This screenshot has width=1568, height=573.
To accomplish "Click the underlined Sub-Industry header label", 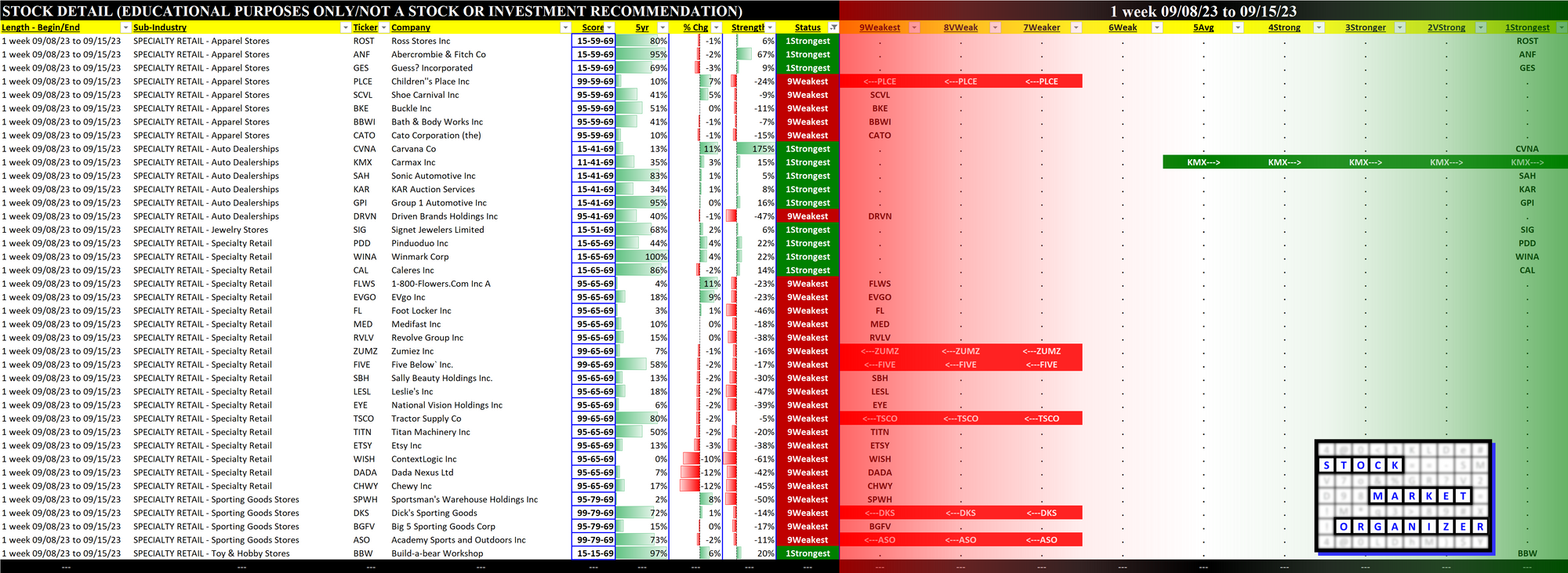I will click(x=160, y=27).
